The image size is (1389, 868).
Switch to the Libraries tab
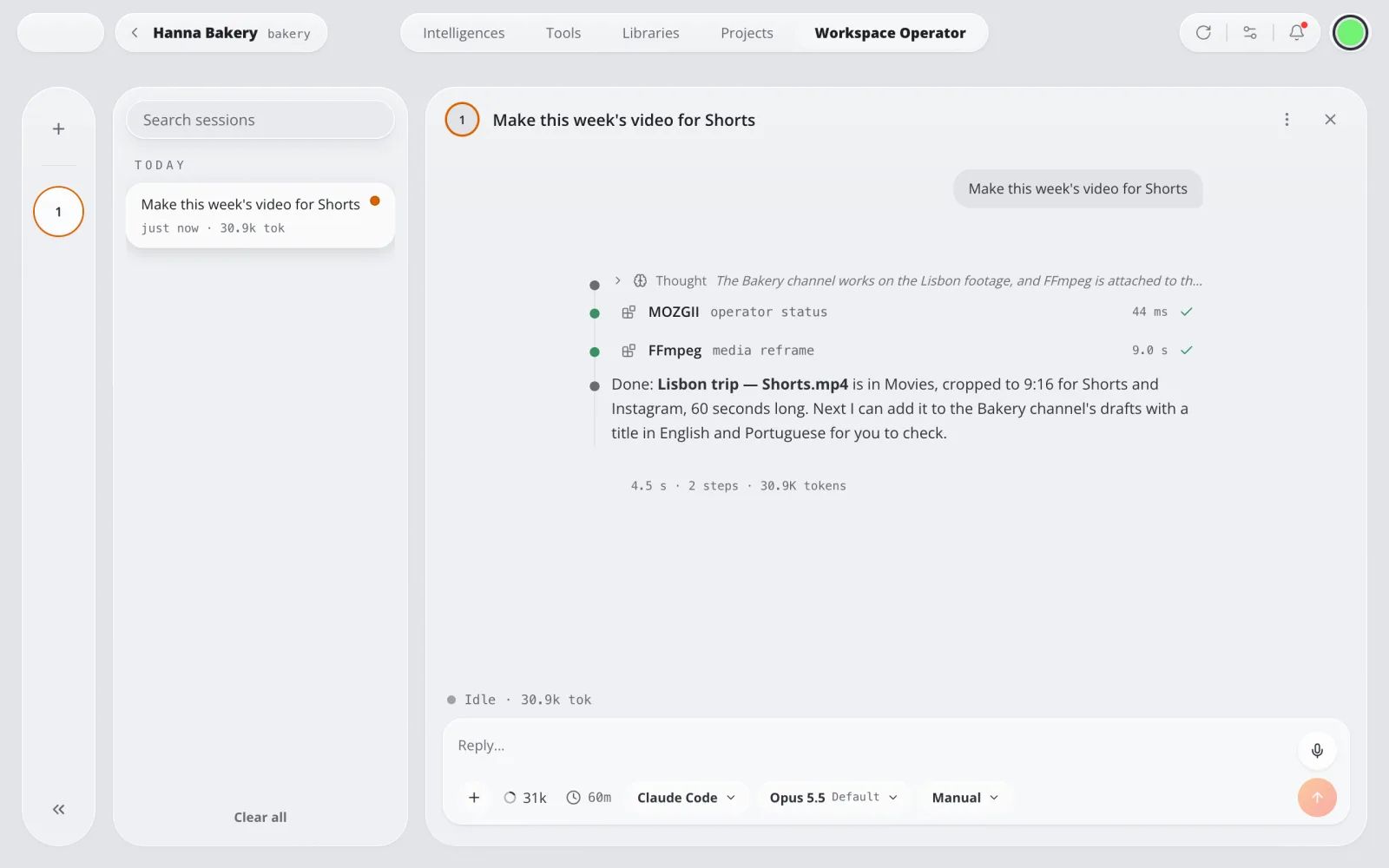pyautogui.click(x=650, y=33)
